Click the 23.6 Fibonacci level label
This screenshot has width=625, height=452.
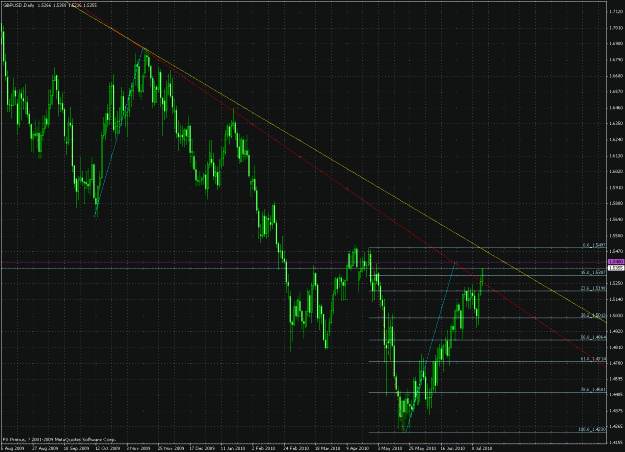(x=593, y=288)
